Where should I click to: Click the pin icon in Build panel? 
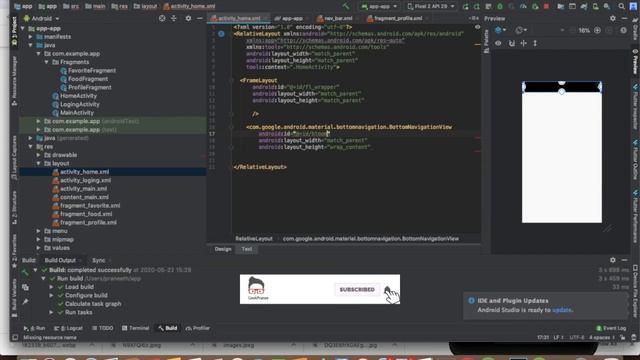point(25,302)
